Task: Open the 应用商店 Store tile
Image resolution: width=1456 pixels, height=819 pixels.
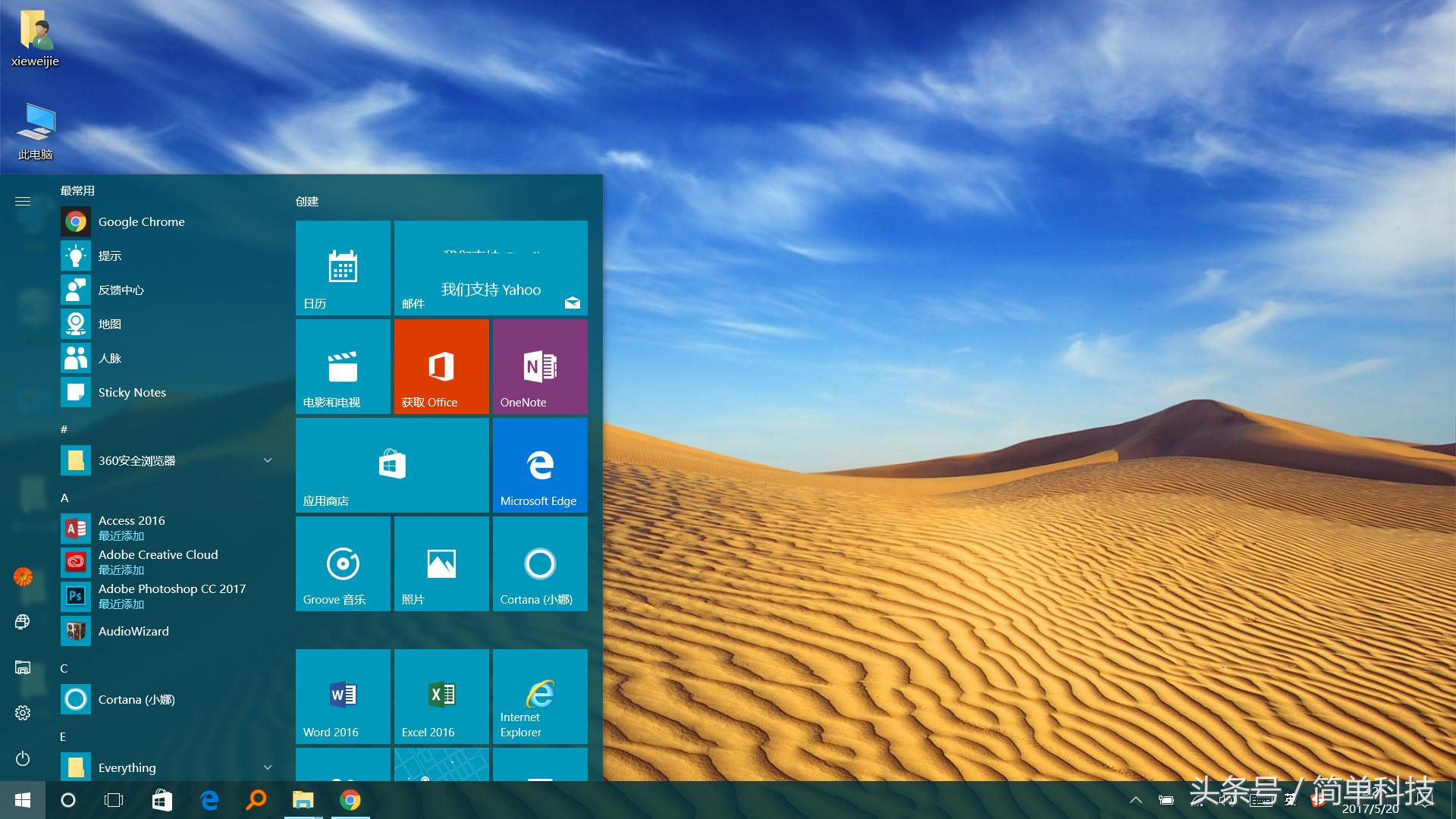Action: [392, 465]
